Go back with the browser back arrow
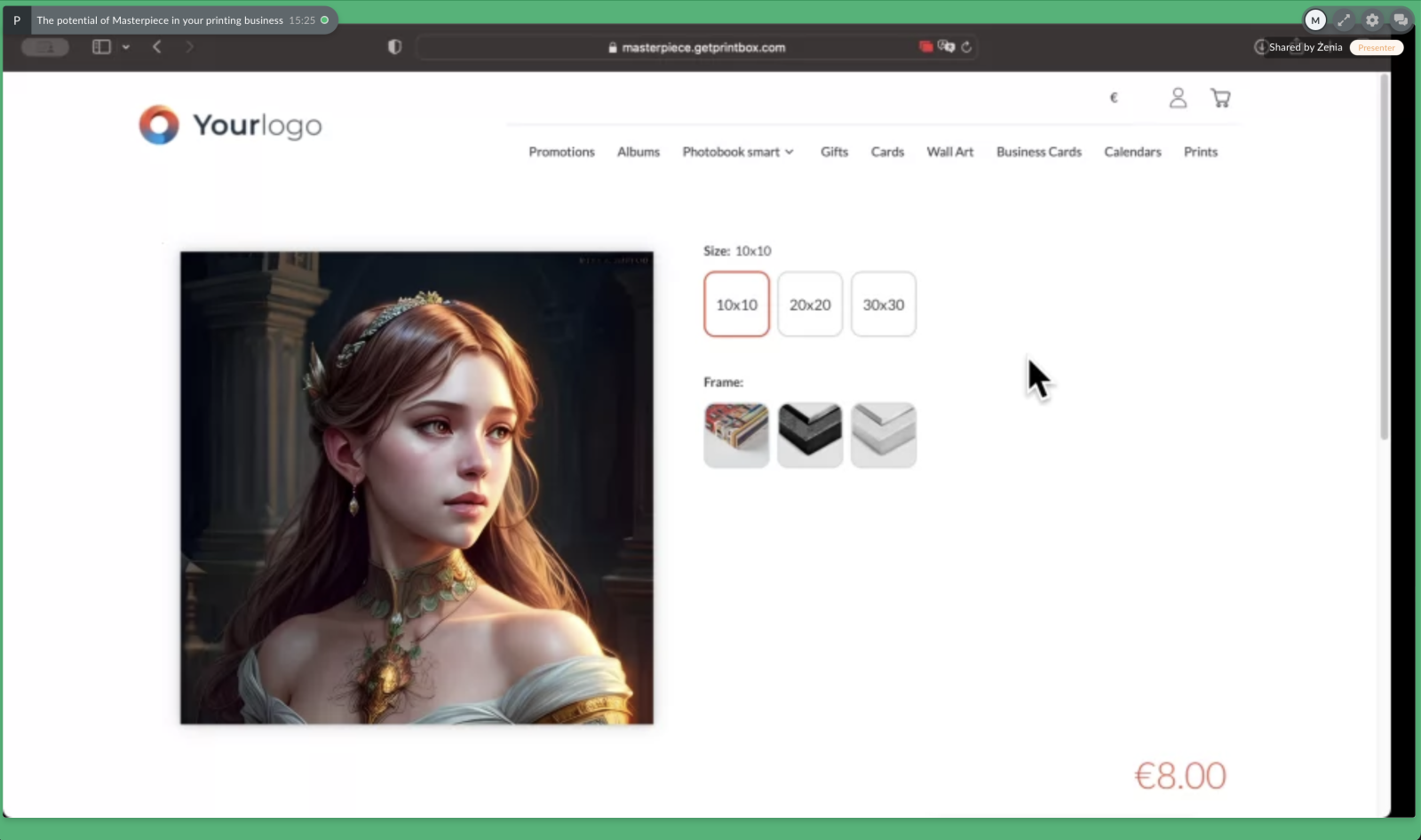Image resolution: width=1421 pixels, height=840 pixels. 157,47
